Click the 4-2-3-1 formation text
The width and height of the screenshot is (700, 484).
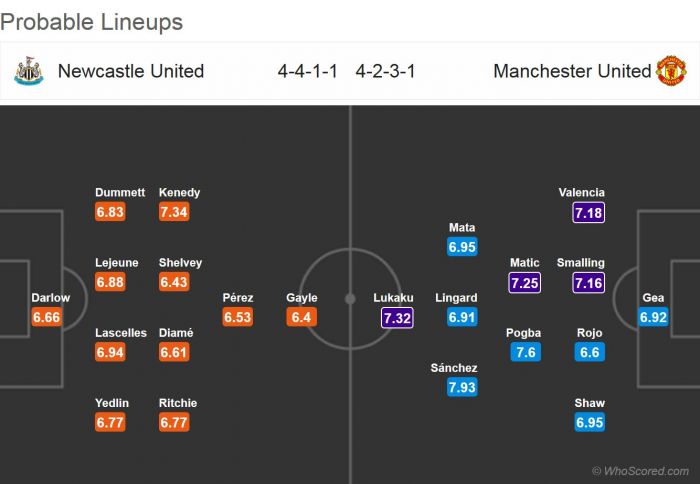pos(385,71)
